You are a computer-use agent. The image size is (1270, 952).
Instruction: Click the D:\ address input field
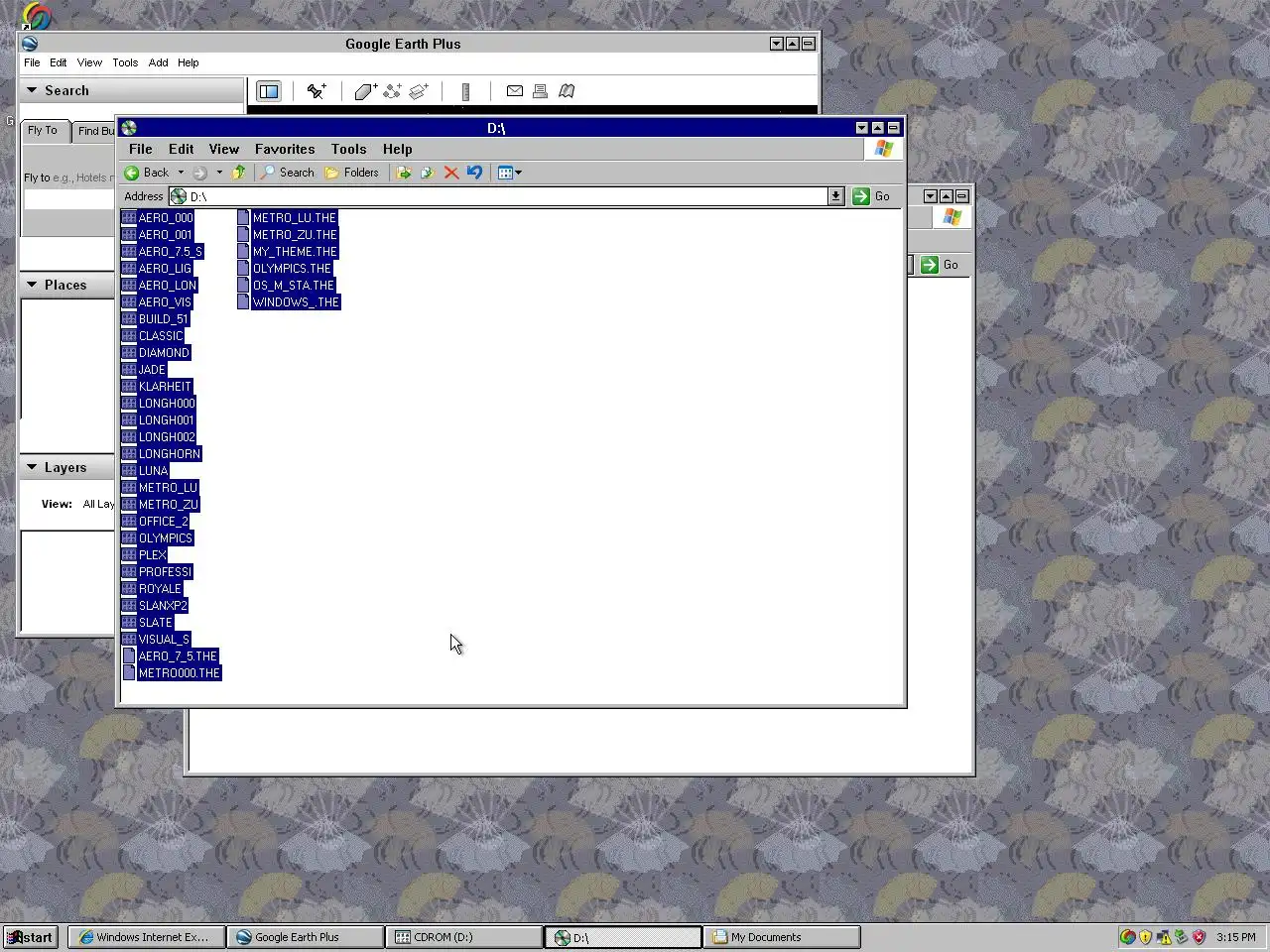(x=498, y=196)
